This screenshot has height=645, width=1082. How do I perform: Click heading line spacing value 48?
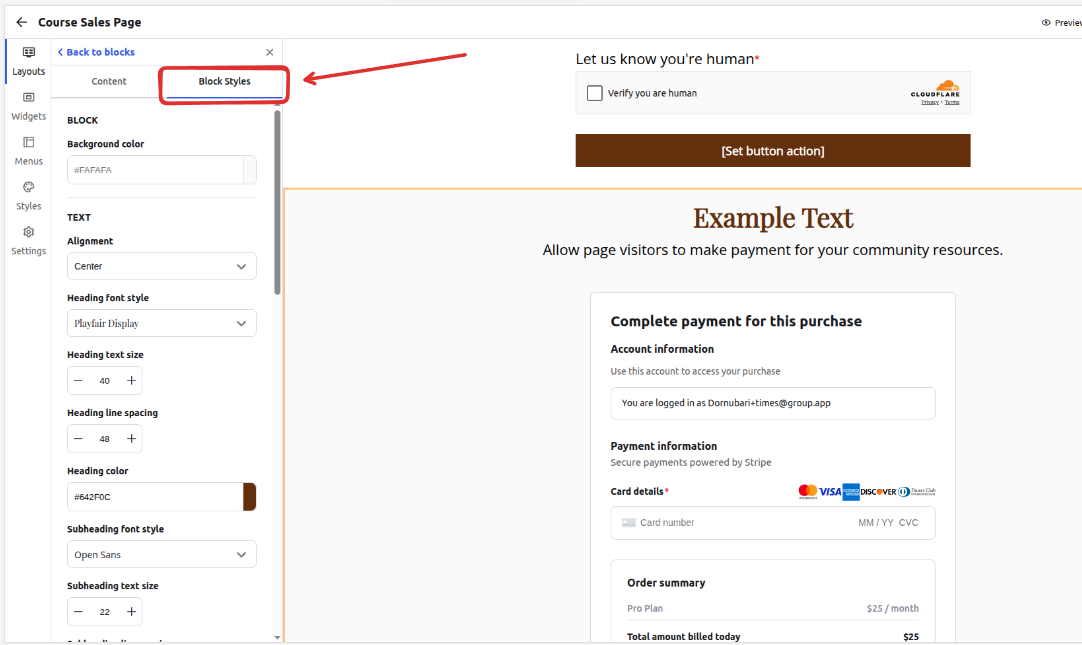tap(105, 439)
